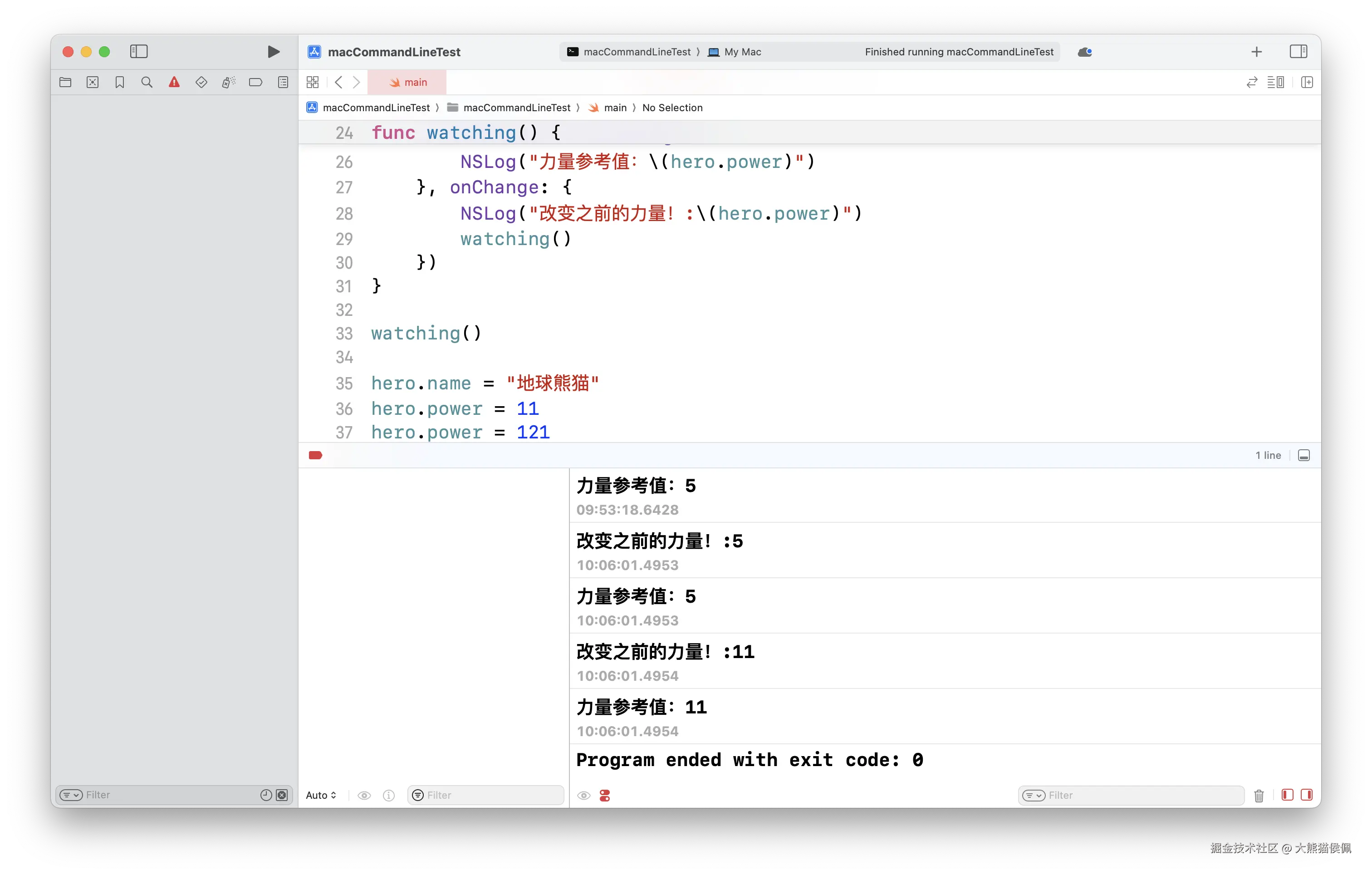Image resolution: width=1372 pixels, height=875 pixels.
Task: Click the Run play button
Action: pos(274,52)
